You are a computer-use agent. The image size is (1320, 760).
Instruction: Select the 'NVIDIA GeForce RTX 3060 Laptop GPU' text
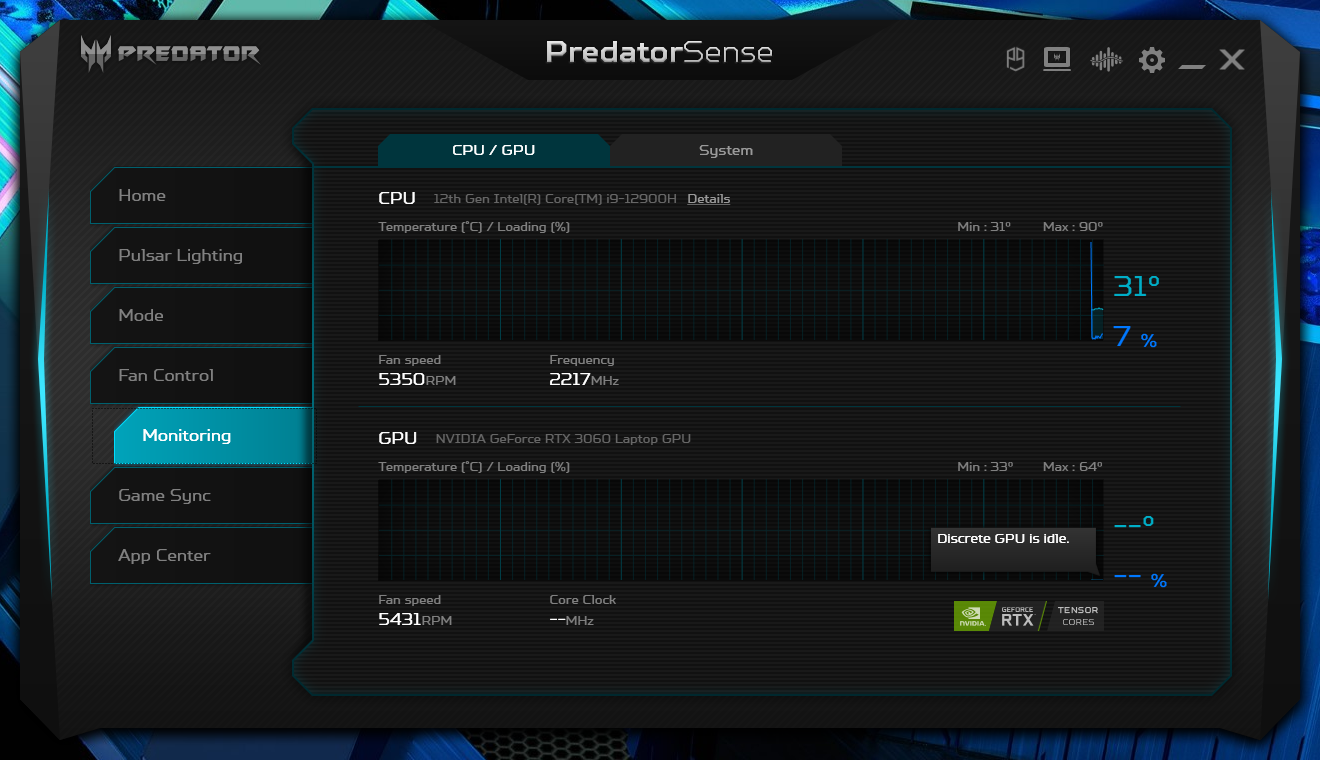tap(563, 439)
